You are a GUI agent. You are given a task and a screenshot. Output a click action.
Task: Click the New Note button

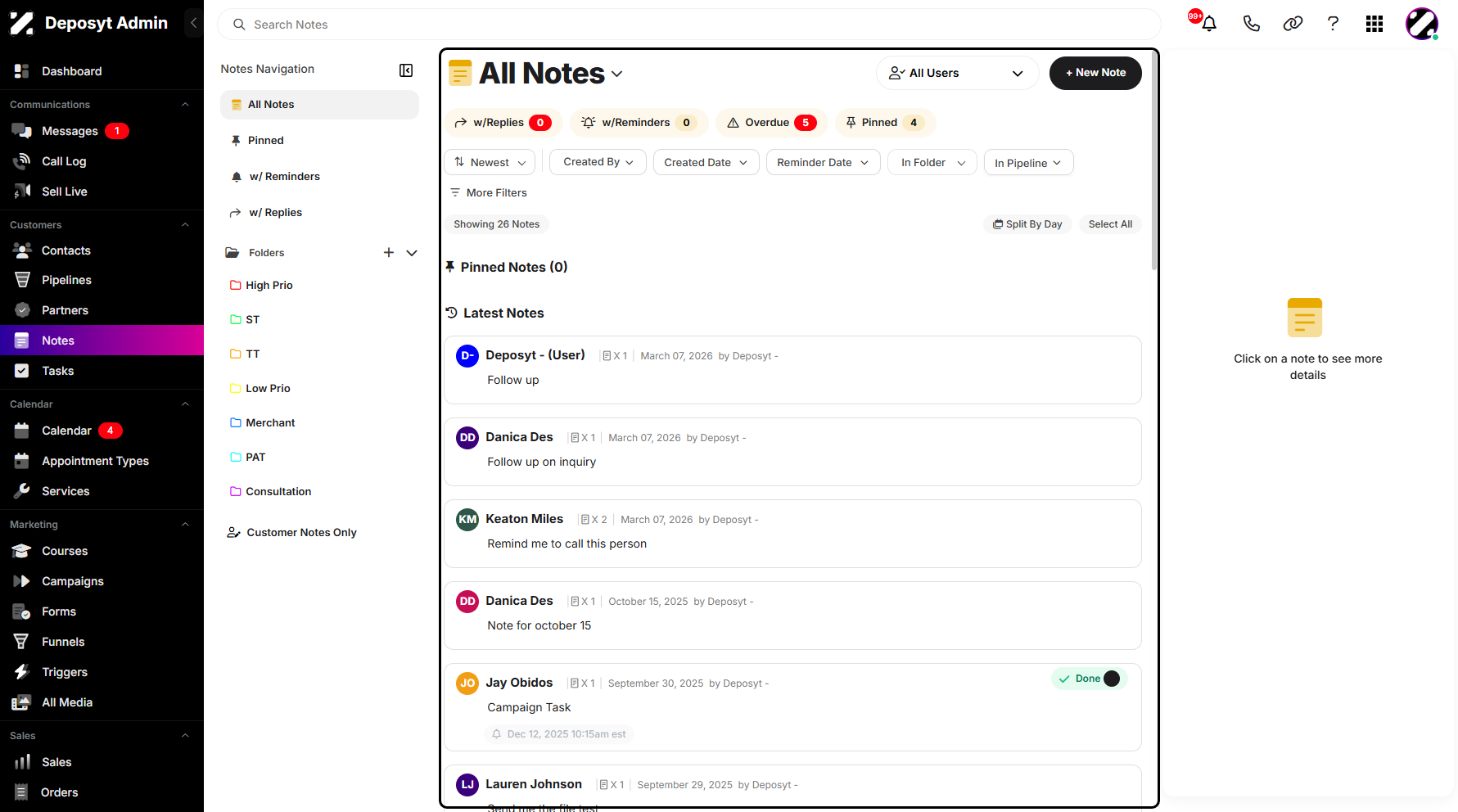1095,73
